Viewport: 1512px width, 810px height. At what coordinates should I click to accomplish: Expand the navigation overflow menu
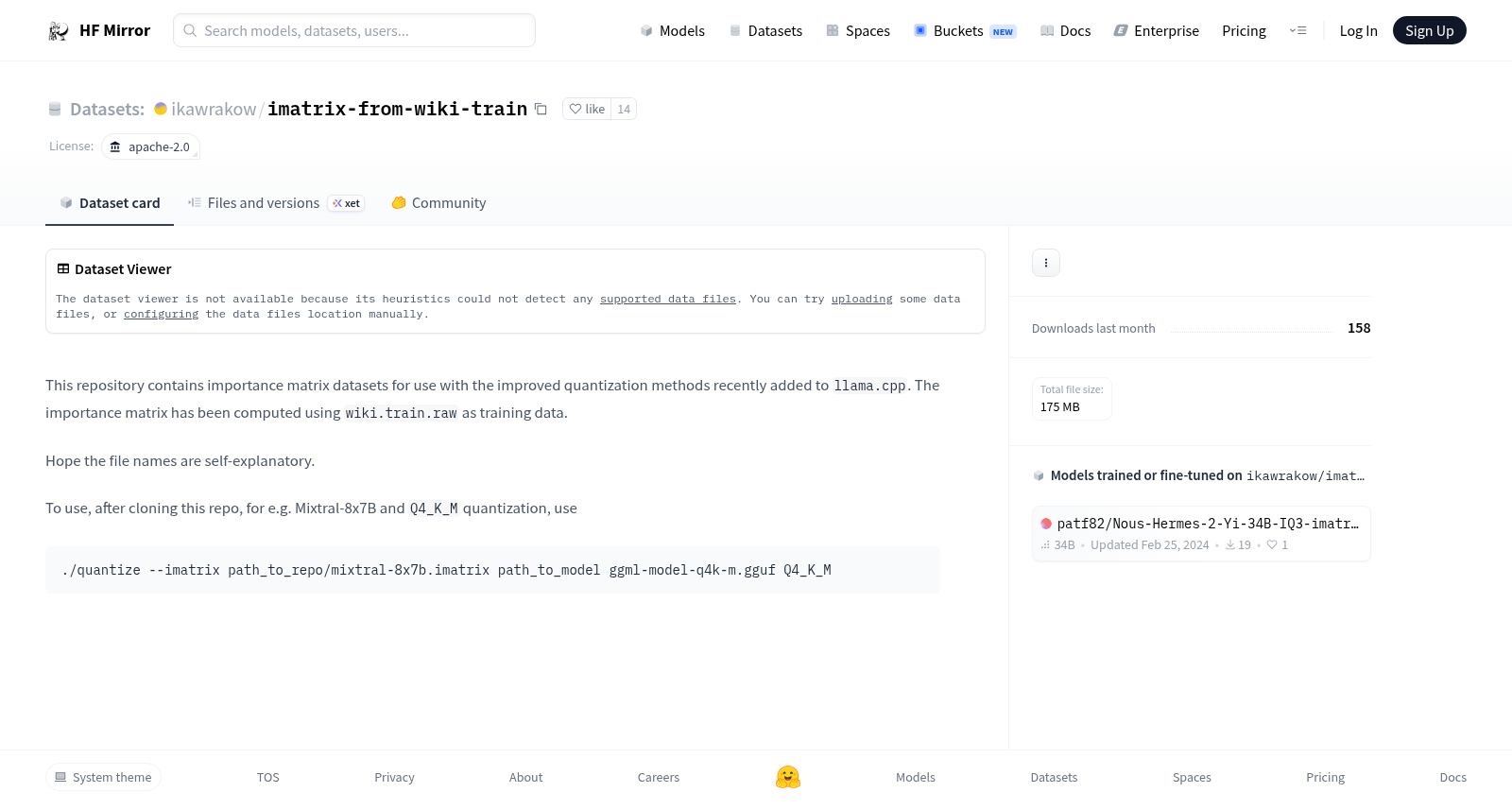[x=1297, y=31]
